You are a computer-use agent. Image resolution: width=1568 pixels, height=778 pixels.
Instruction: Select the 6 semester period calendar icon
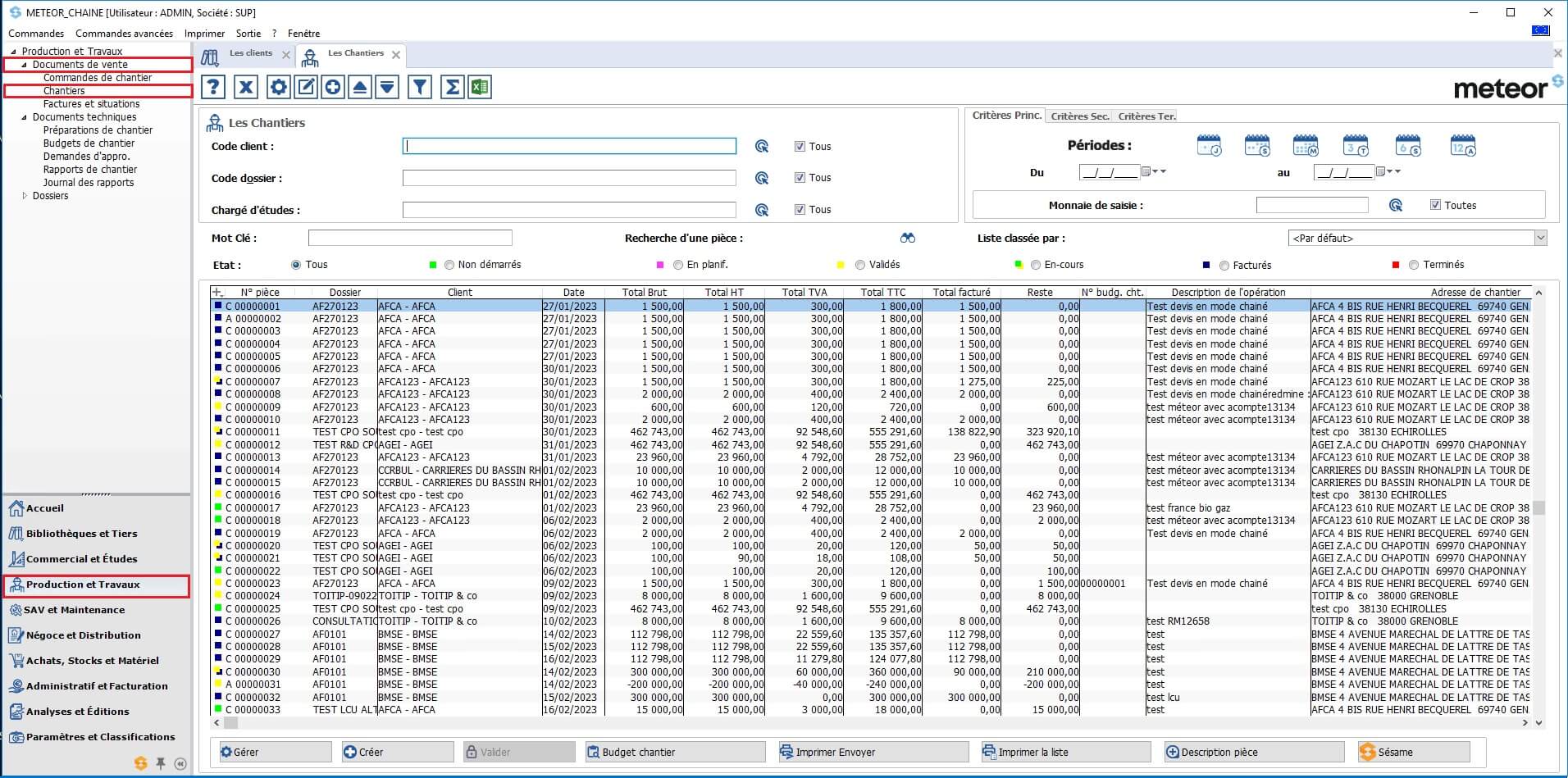click(1408, 146)
